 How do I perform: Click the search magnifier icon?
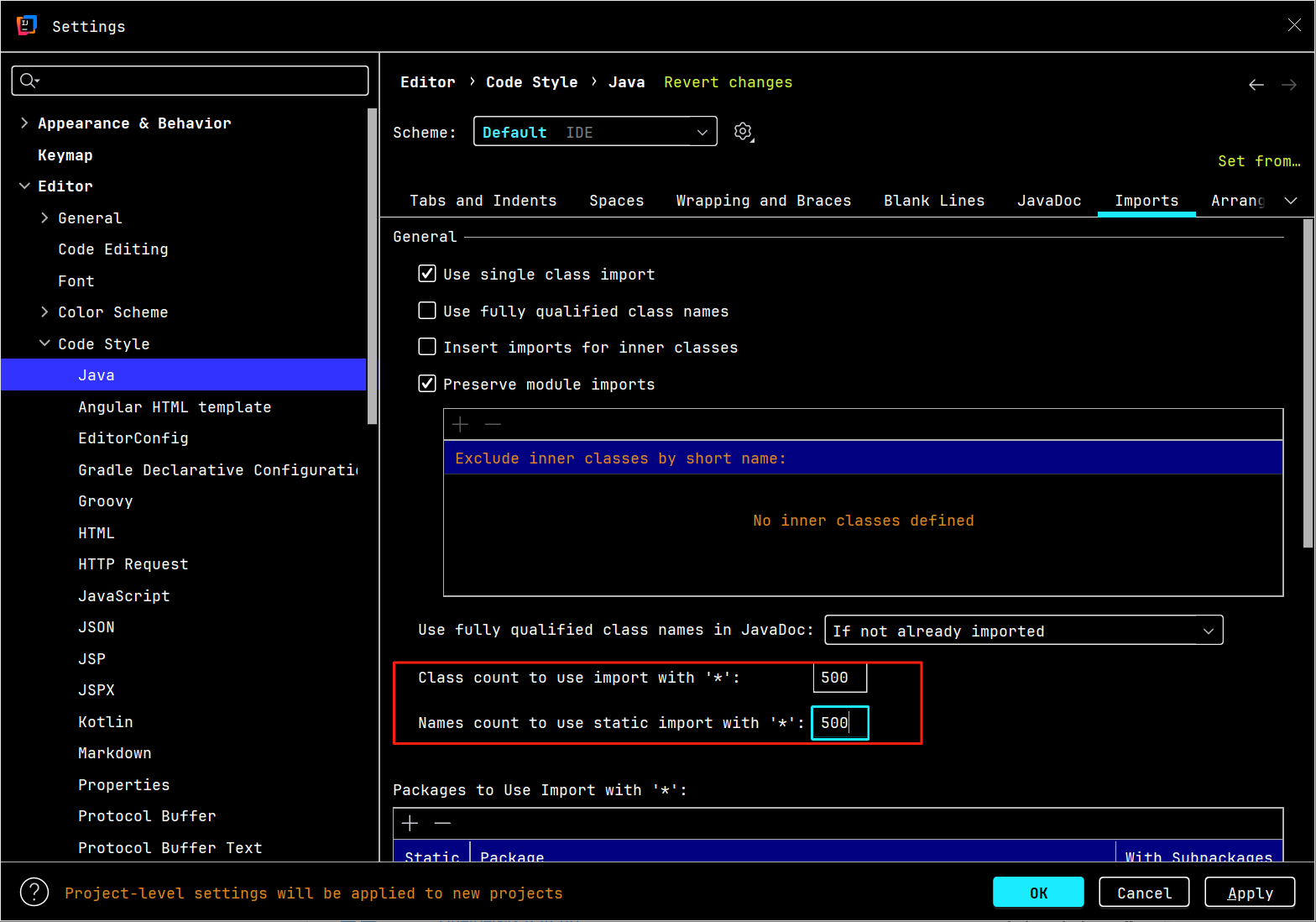tap(29, 81)
